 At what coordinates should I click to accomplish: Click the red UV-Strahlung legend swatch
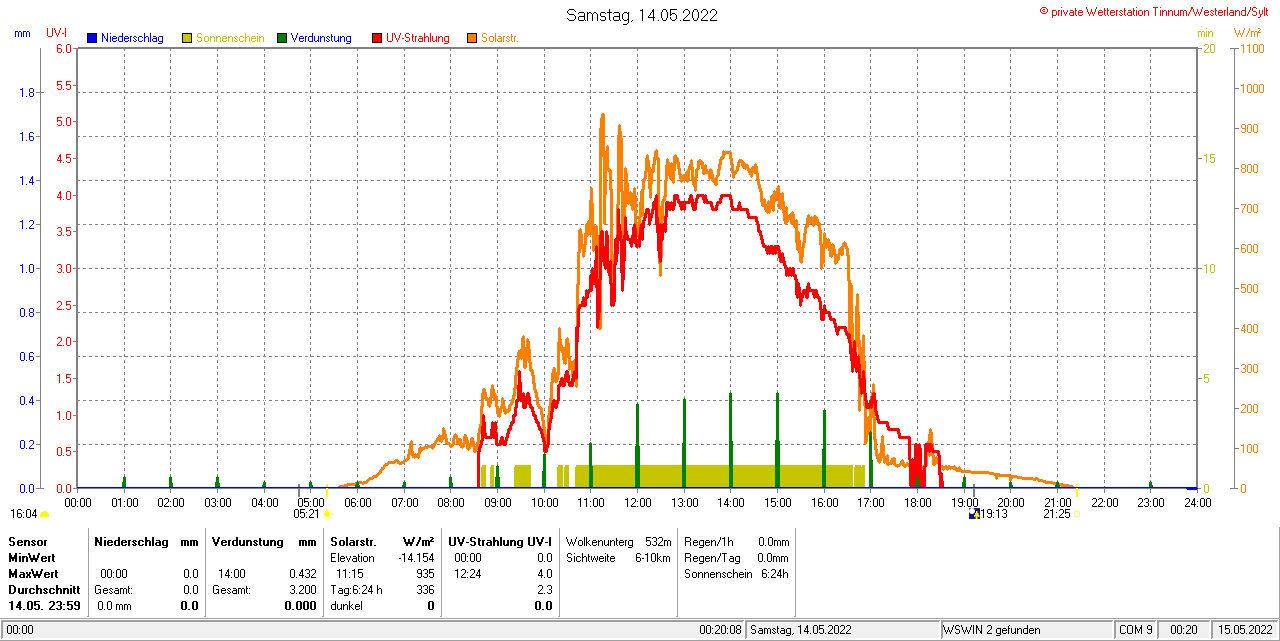[x=377, y=38]
